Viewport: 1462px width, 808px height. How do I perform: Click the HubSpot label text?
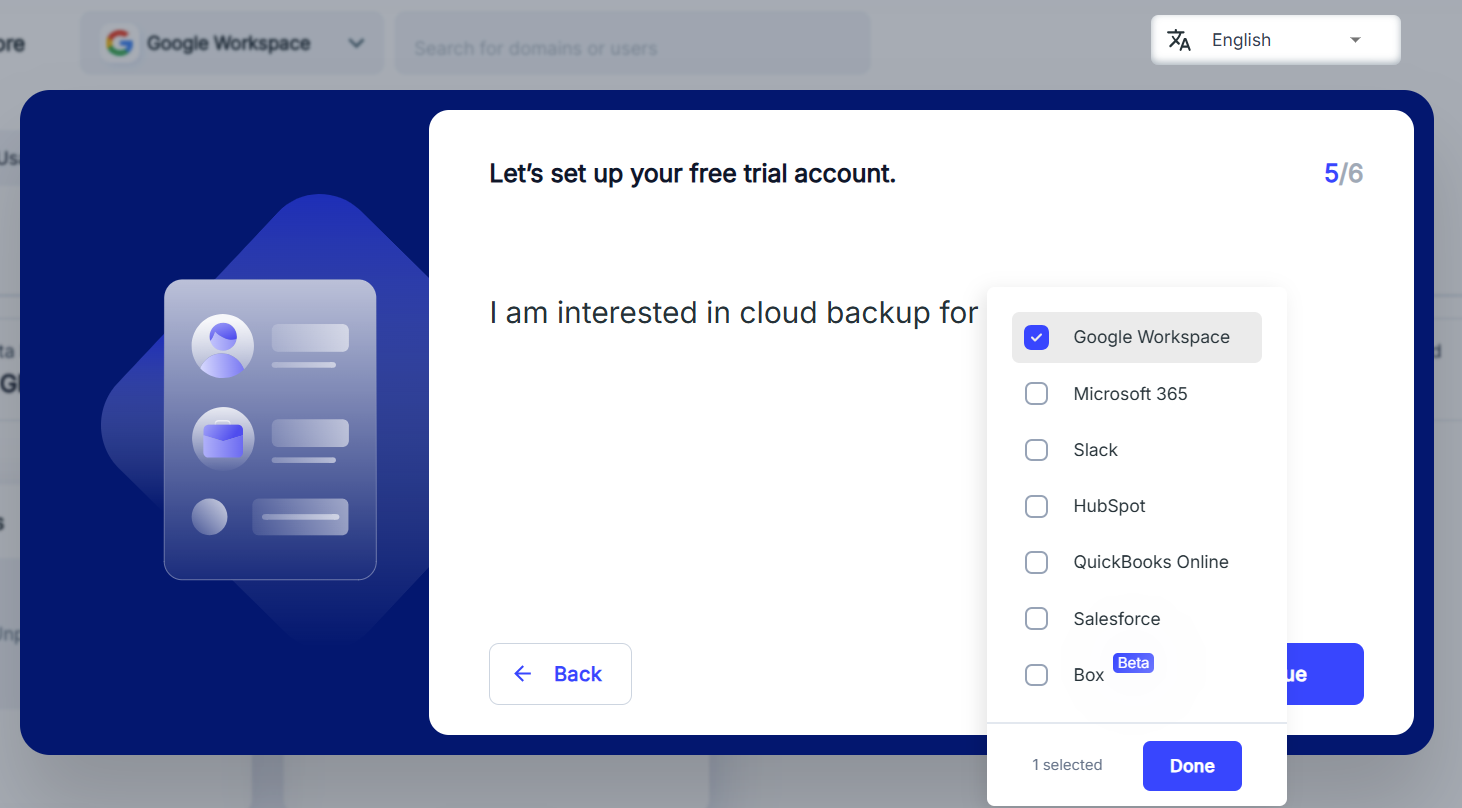pyautogui.click(x=1110, y=506)
